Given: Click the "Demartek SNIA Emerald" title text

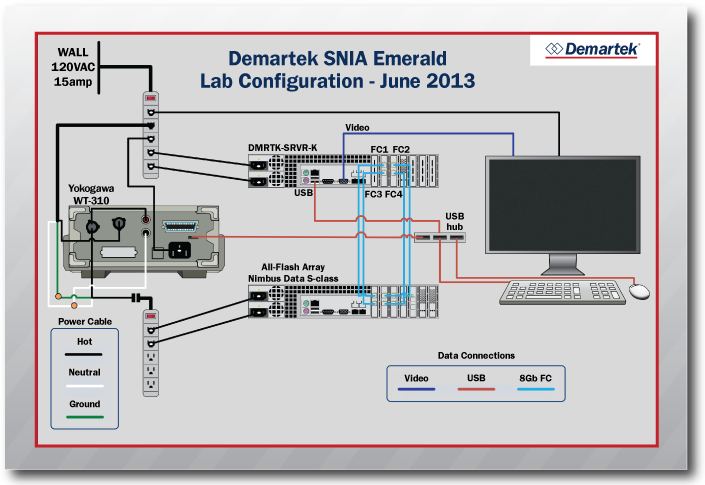Looking at the screenshot, I should [x=337, y=58].
